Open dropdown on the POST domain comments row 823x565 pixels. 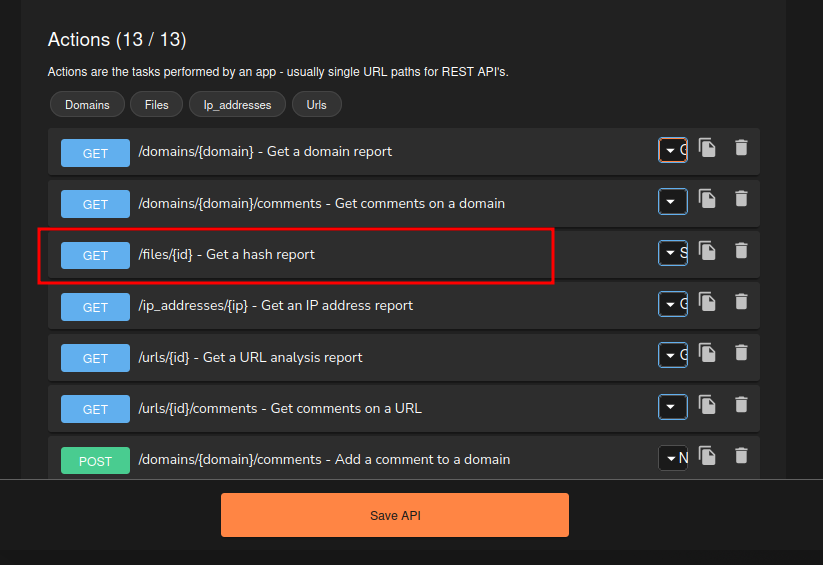[672, 458]
